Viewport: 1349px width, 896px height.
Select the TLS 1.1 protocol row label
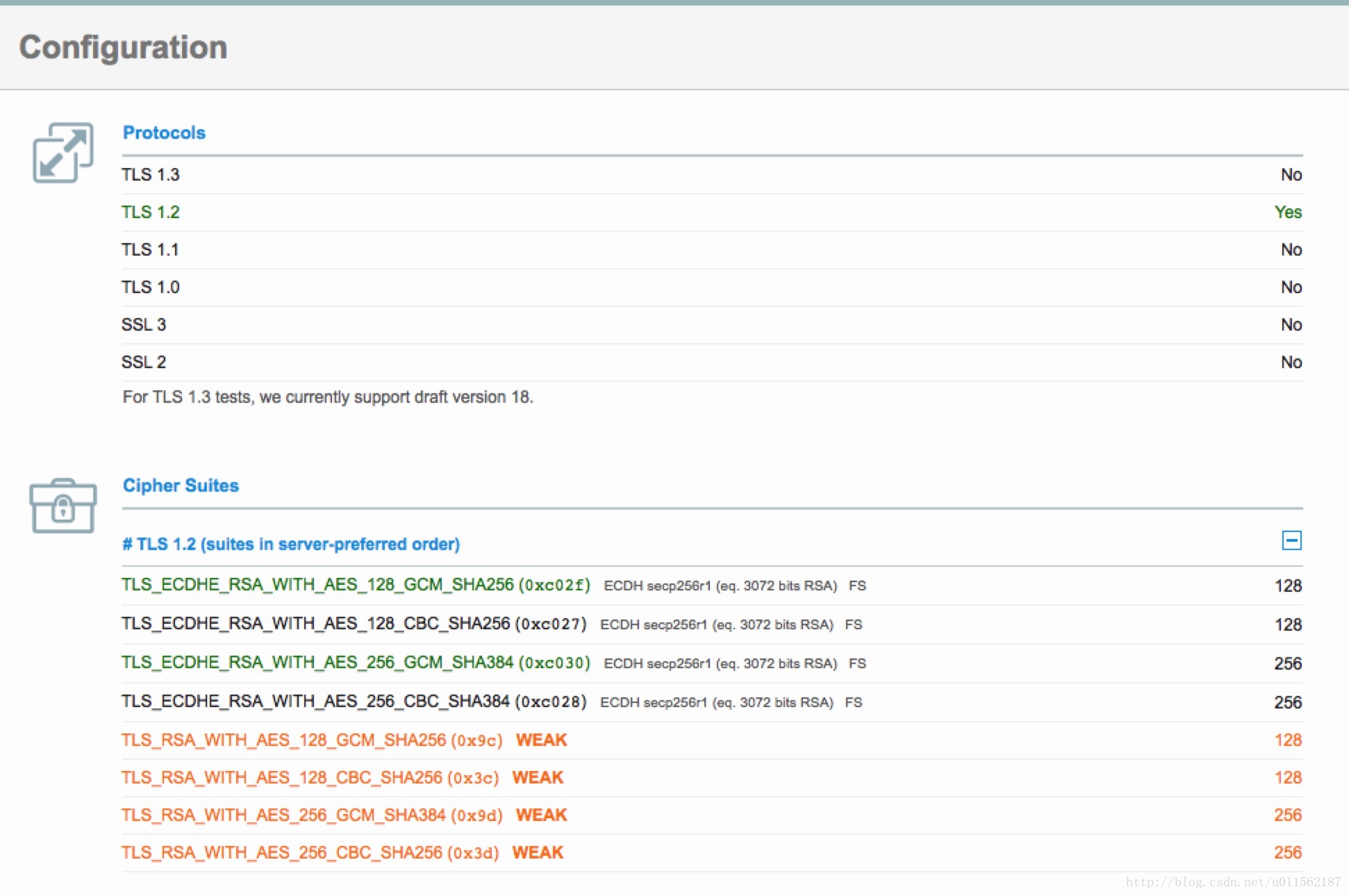tap(150, 249)
